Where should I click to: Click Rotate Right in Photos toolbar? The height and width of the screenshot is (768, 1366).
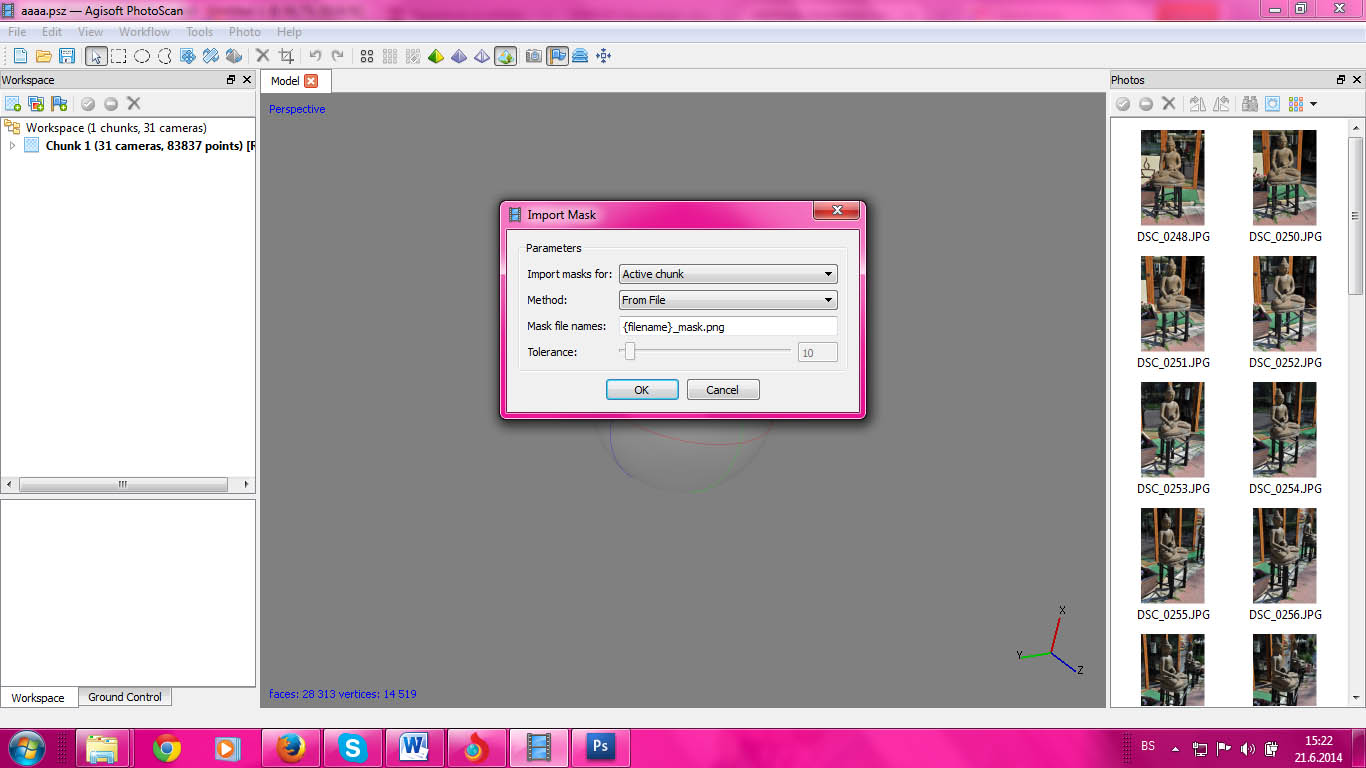[x=1197, y=103]
